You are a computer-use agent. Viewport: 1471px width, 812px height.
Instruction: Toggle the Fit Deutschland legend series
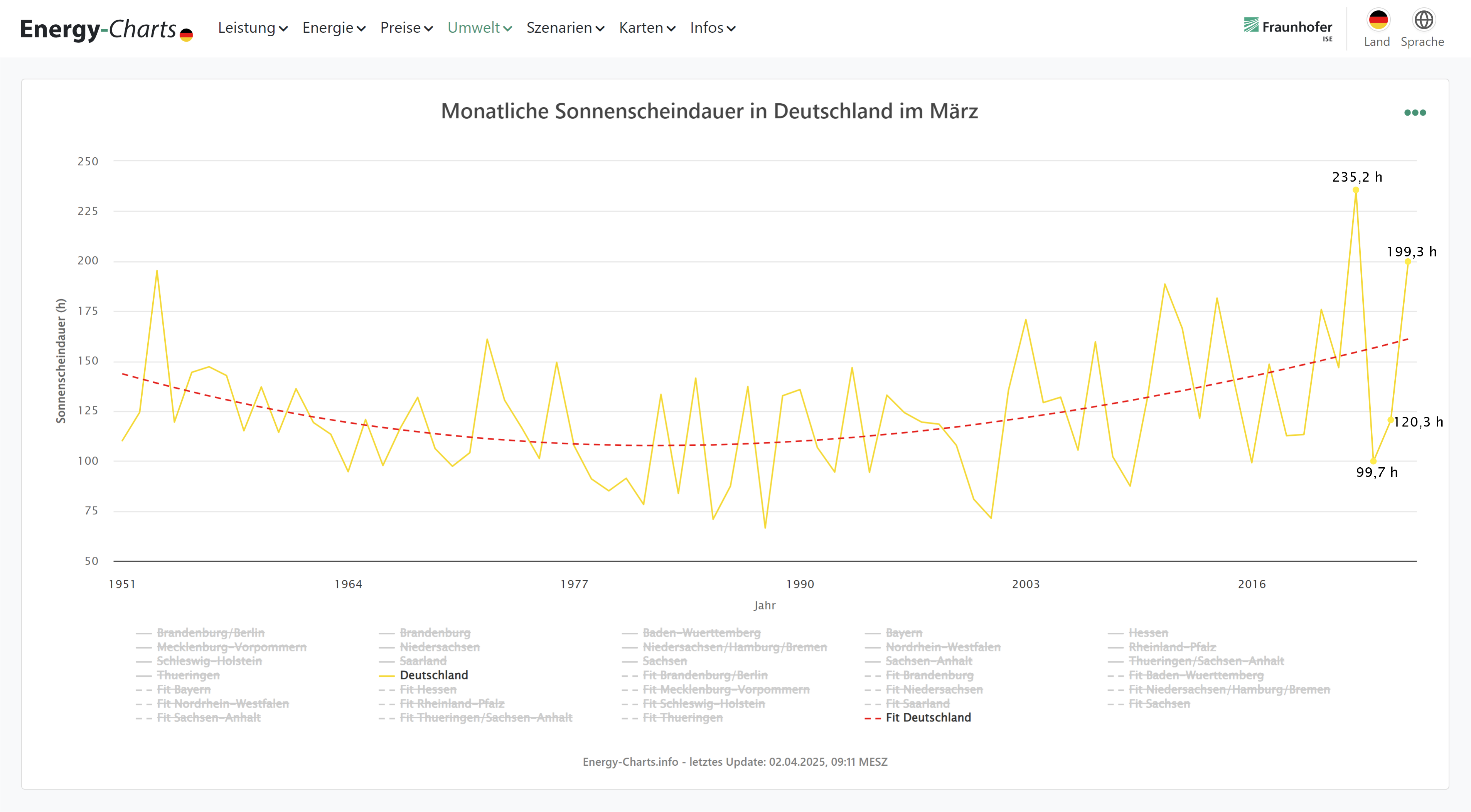(918, 717)
